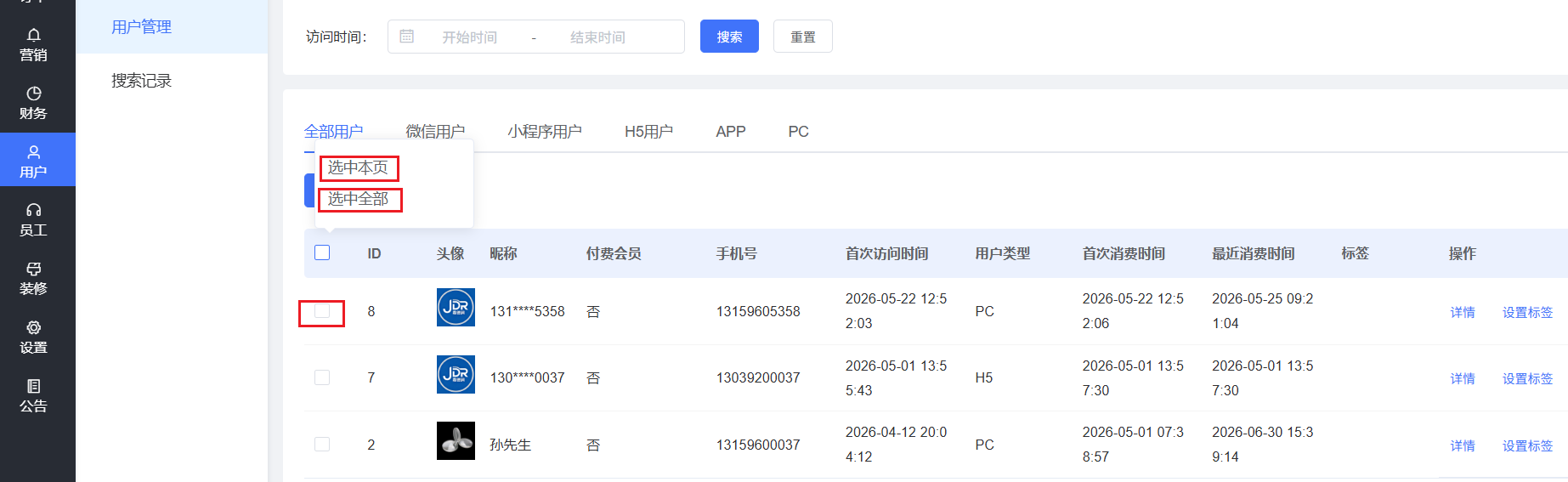Click phone number 13159605358
1568x482 pixels.
click(758, 311)
